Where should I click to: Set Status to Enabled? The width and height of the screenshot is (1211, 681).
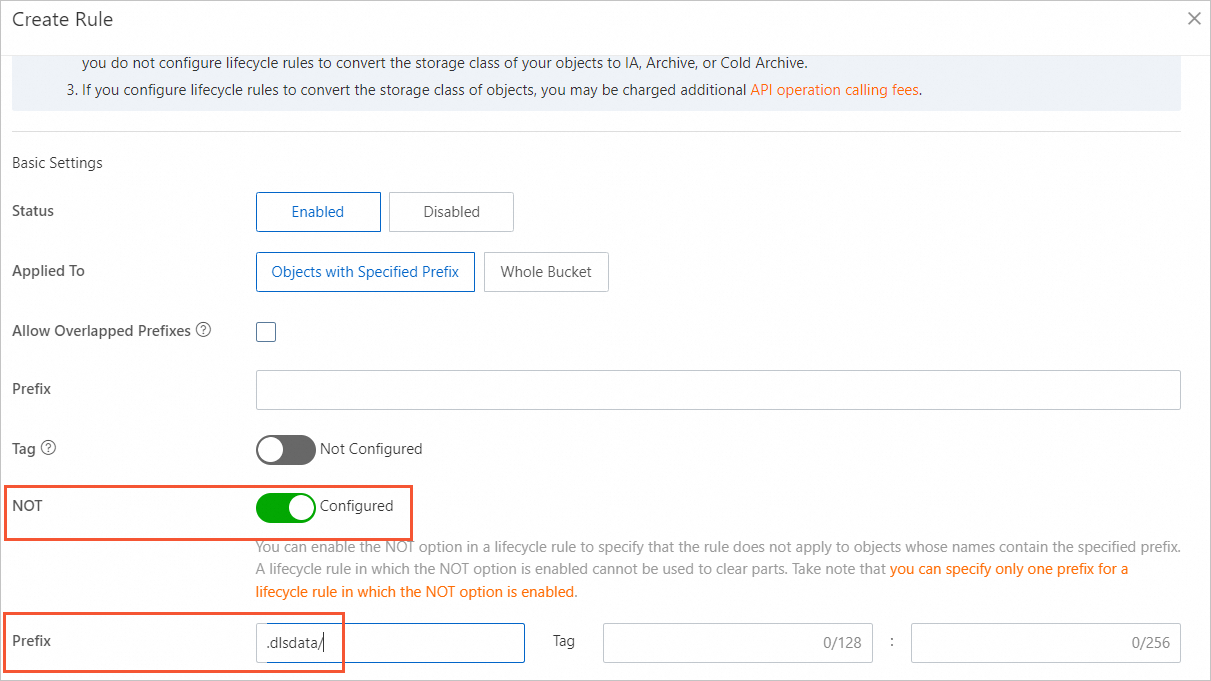[318, 212]
